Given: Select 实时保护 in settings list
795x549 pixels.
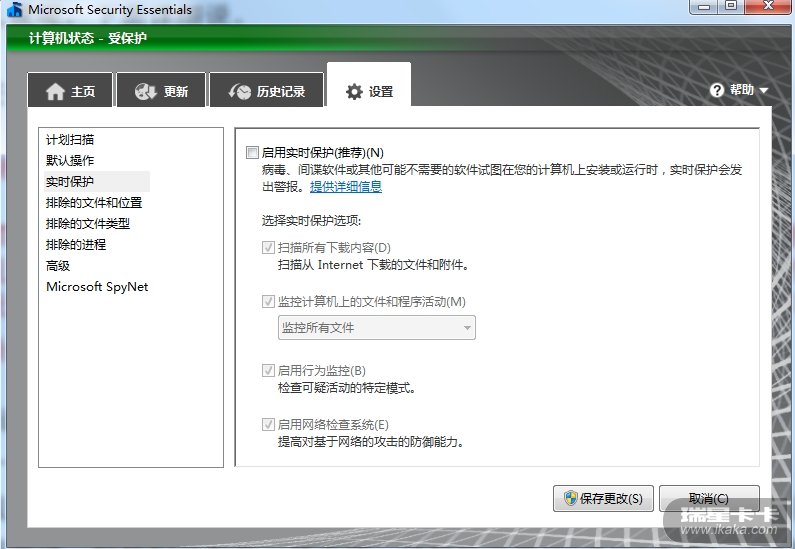Looking at the screenshot, I should (x=97, y=181).
